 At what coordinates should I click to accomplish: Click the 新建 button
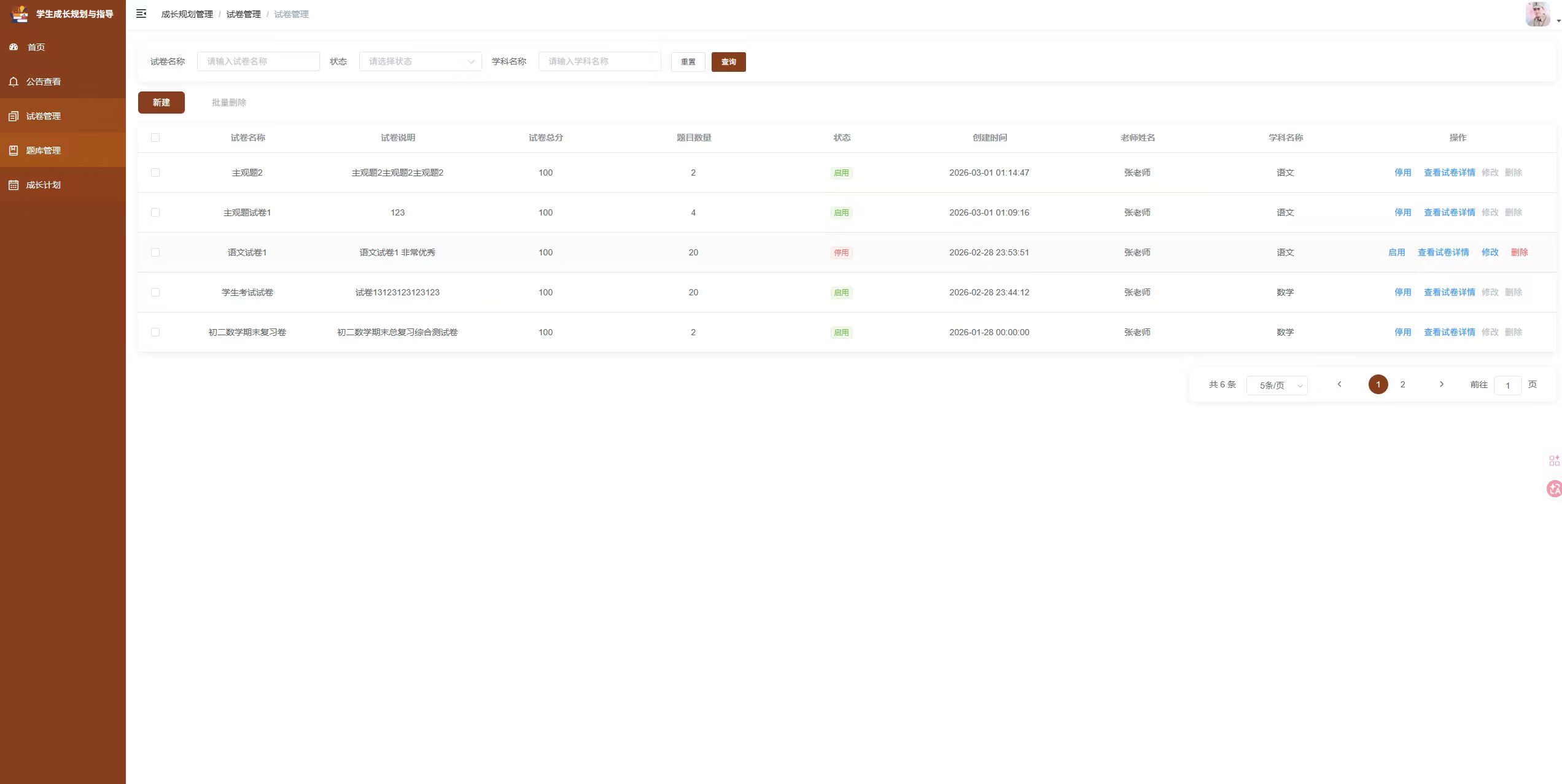(x=161, y=103)
